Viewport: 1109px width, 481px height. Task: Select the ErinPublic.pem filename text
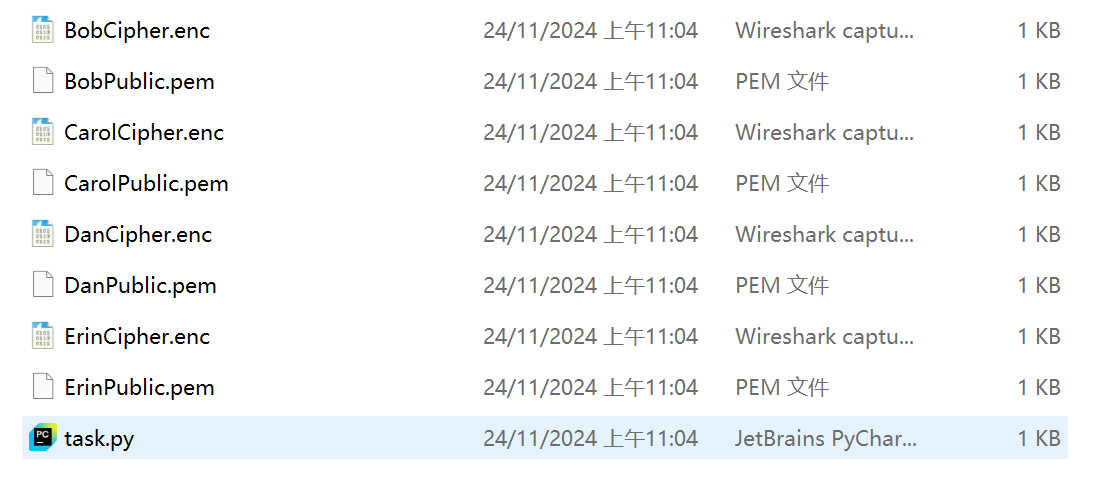tap(139, 387)
